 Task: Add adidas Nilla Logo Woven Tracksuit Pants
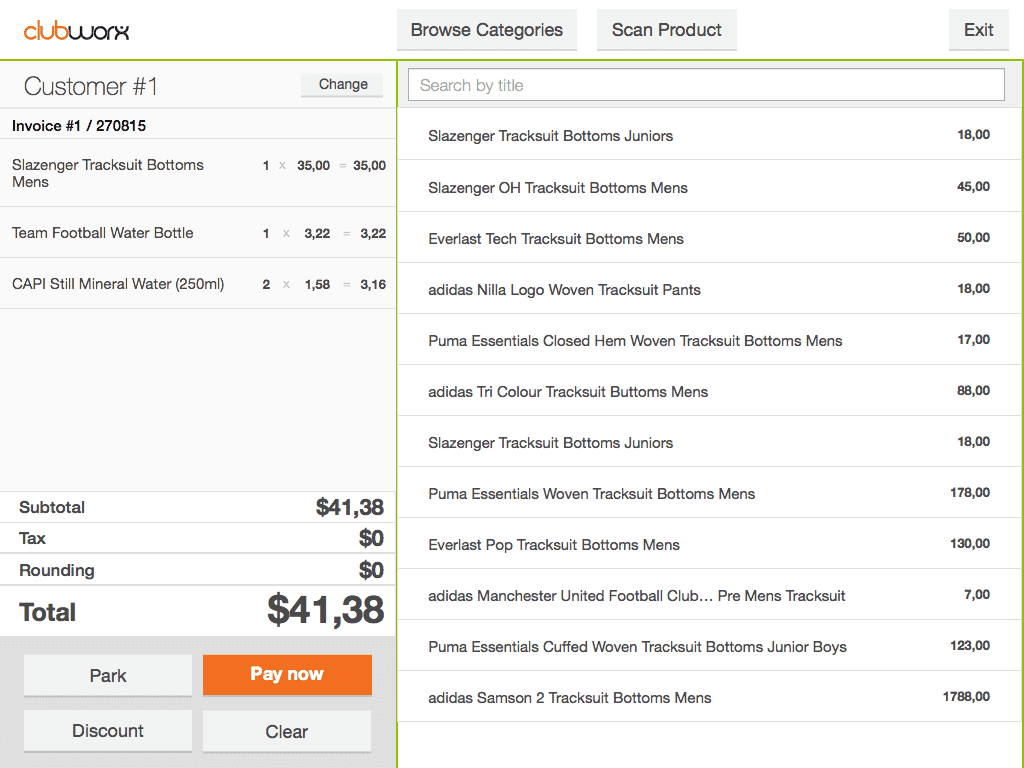tap(709, 289)
